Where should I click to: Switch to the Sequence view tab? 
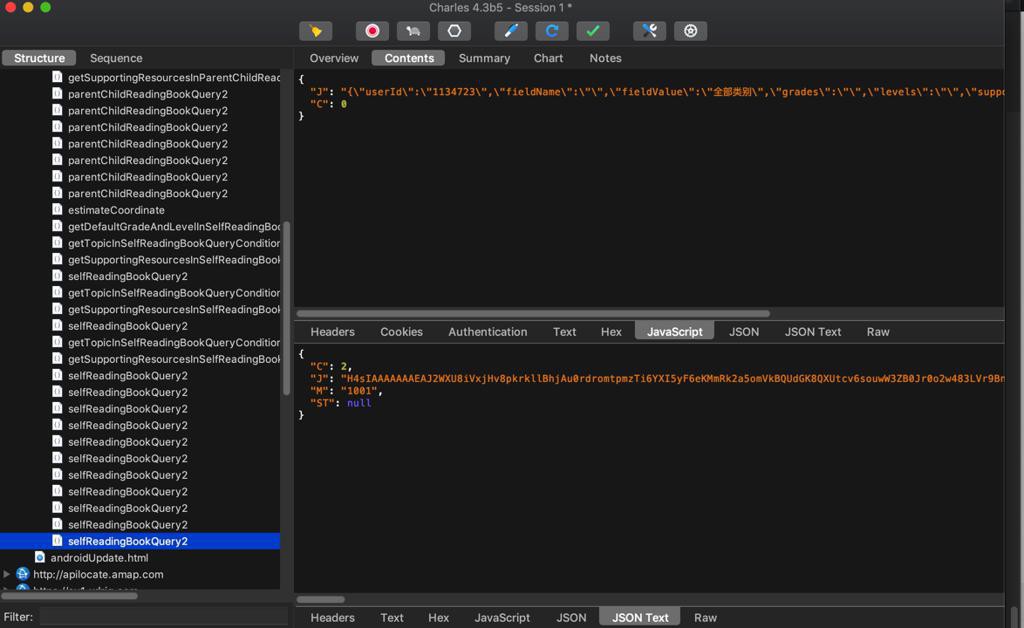(116, 58)
